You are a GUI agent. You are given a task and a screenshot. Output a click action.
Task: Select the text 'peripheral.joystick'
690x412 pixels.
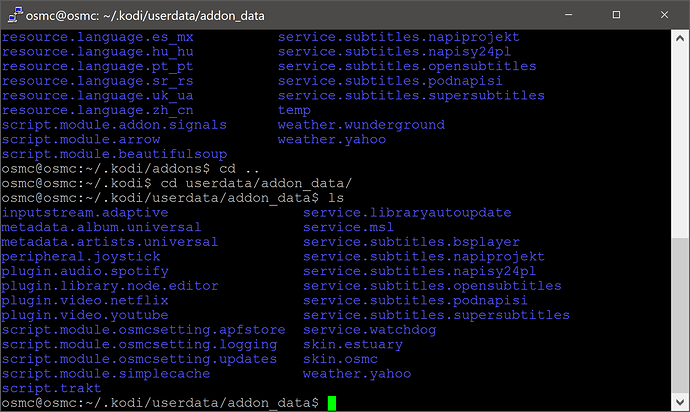pyautogui.click(x=81, y=257)
